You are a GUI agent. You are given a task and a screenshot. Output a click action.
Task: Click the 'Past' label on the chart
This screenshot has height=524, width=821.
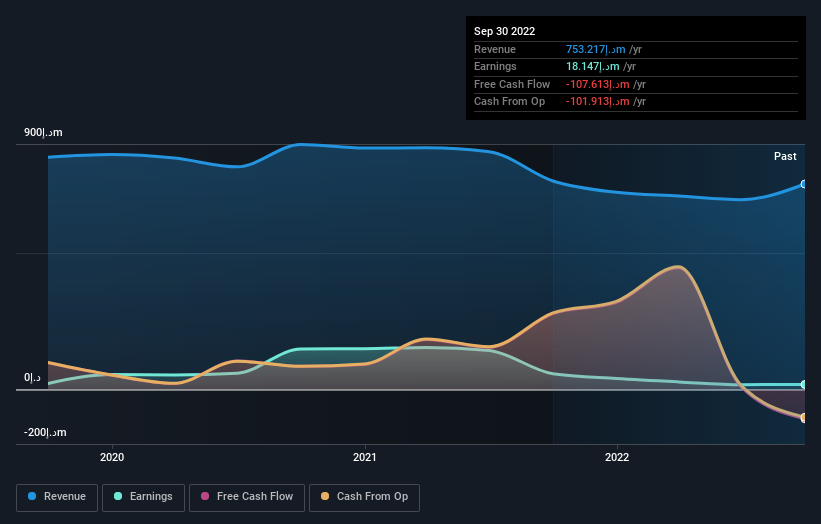[785, 156]
